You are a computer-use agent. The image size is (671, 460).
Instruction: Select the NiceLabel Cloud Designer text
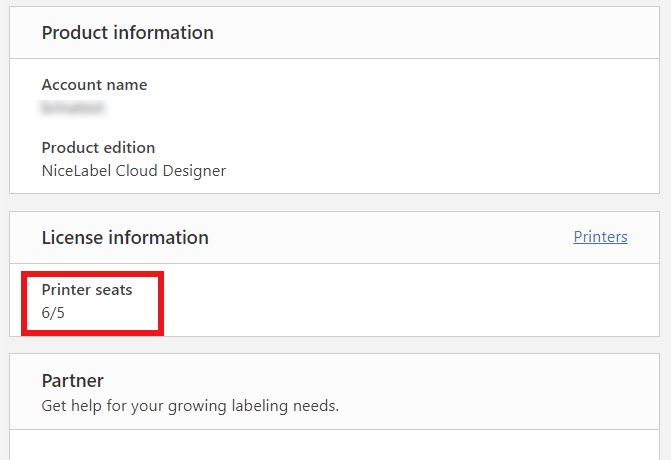pyautogui.click(x=133, y=170)
